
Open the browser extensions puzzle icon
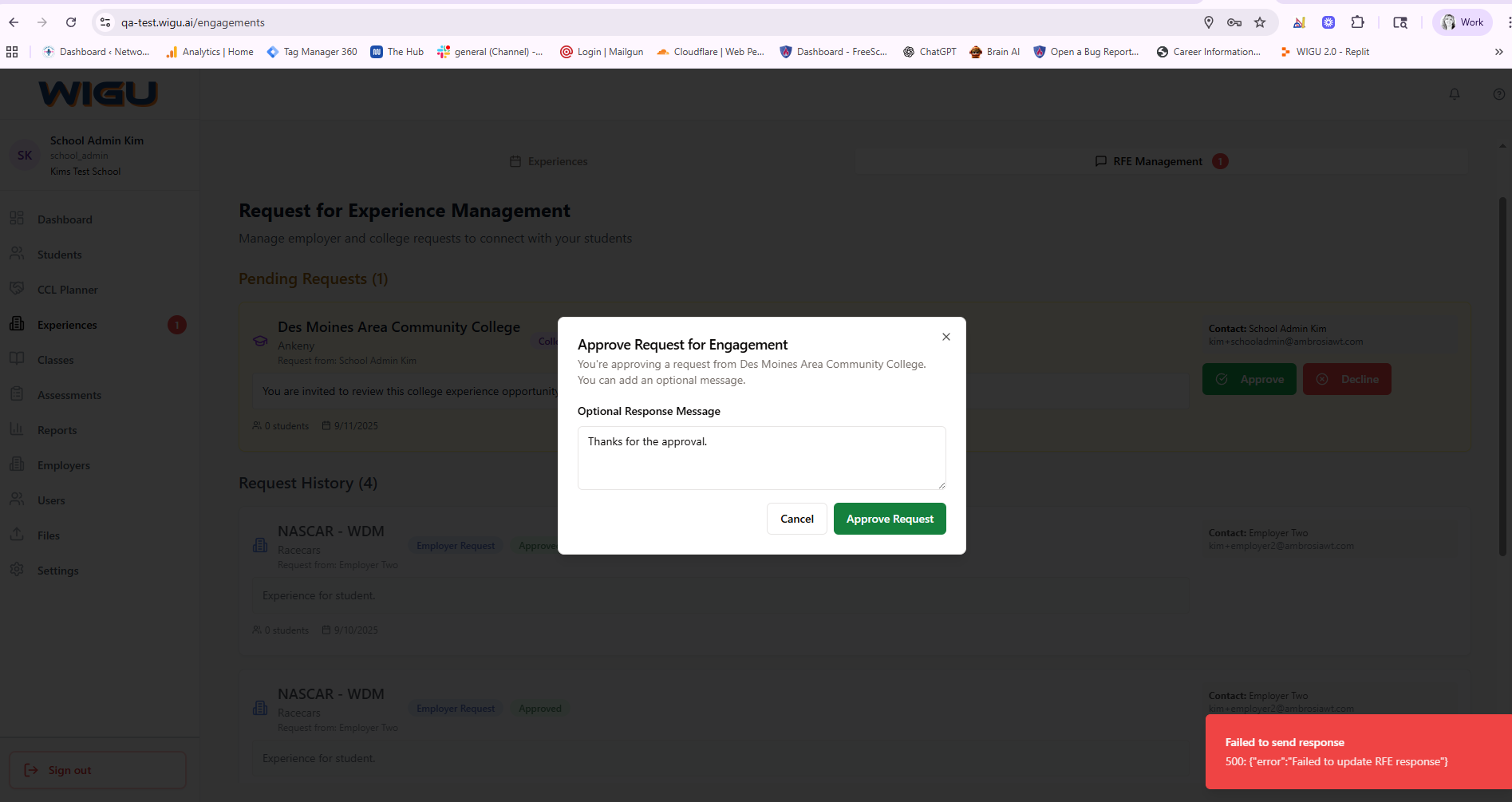(1357, 22)
